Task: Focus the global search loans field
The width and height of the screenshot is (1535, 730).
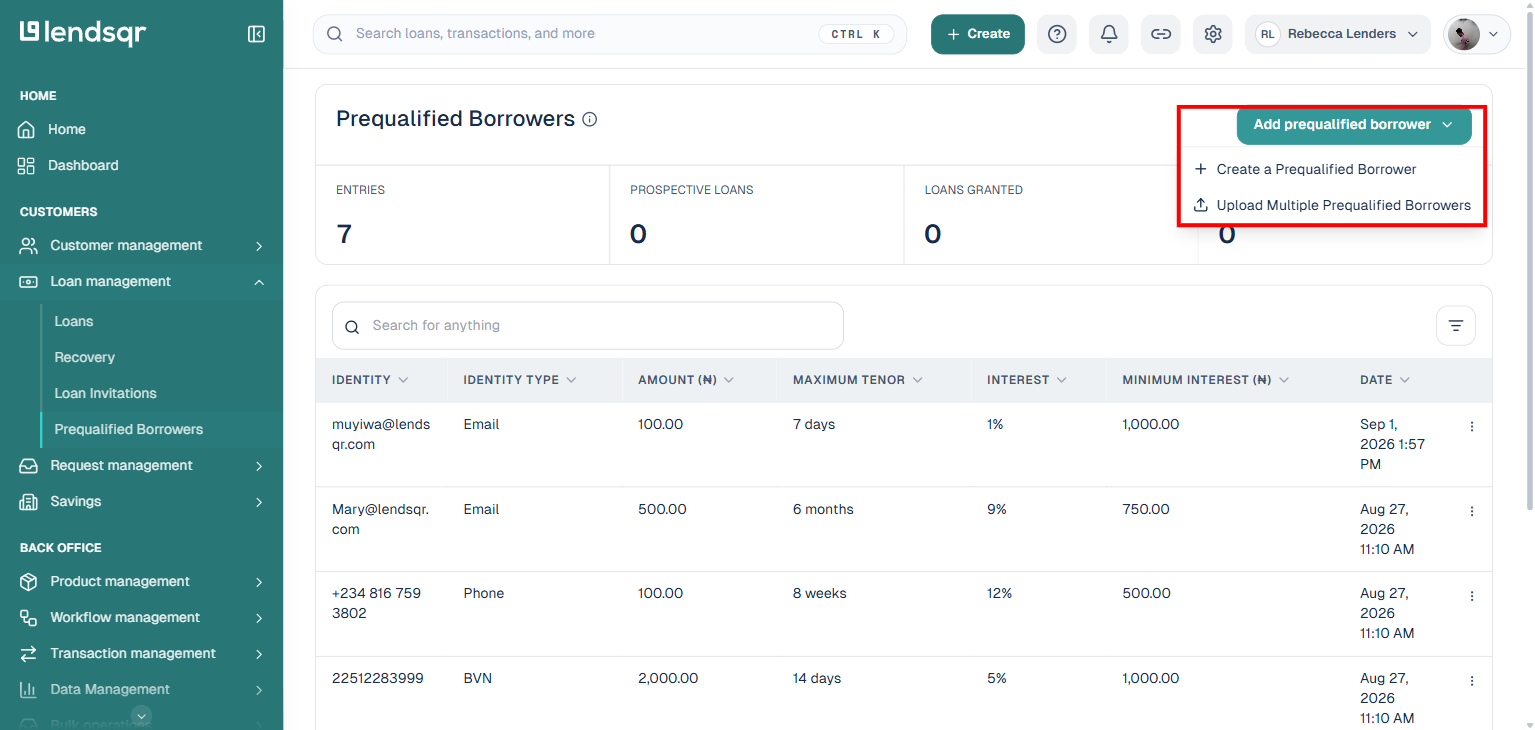Action: pyautogui.click(x=610, y=34)
